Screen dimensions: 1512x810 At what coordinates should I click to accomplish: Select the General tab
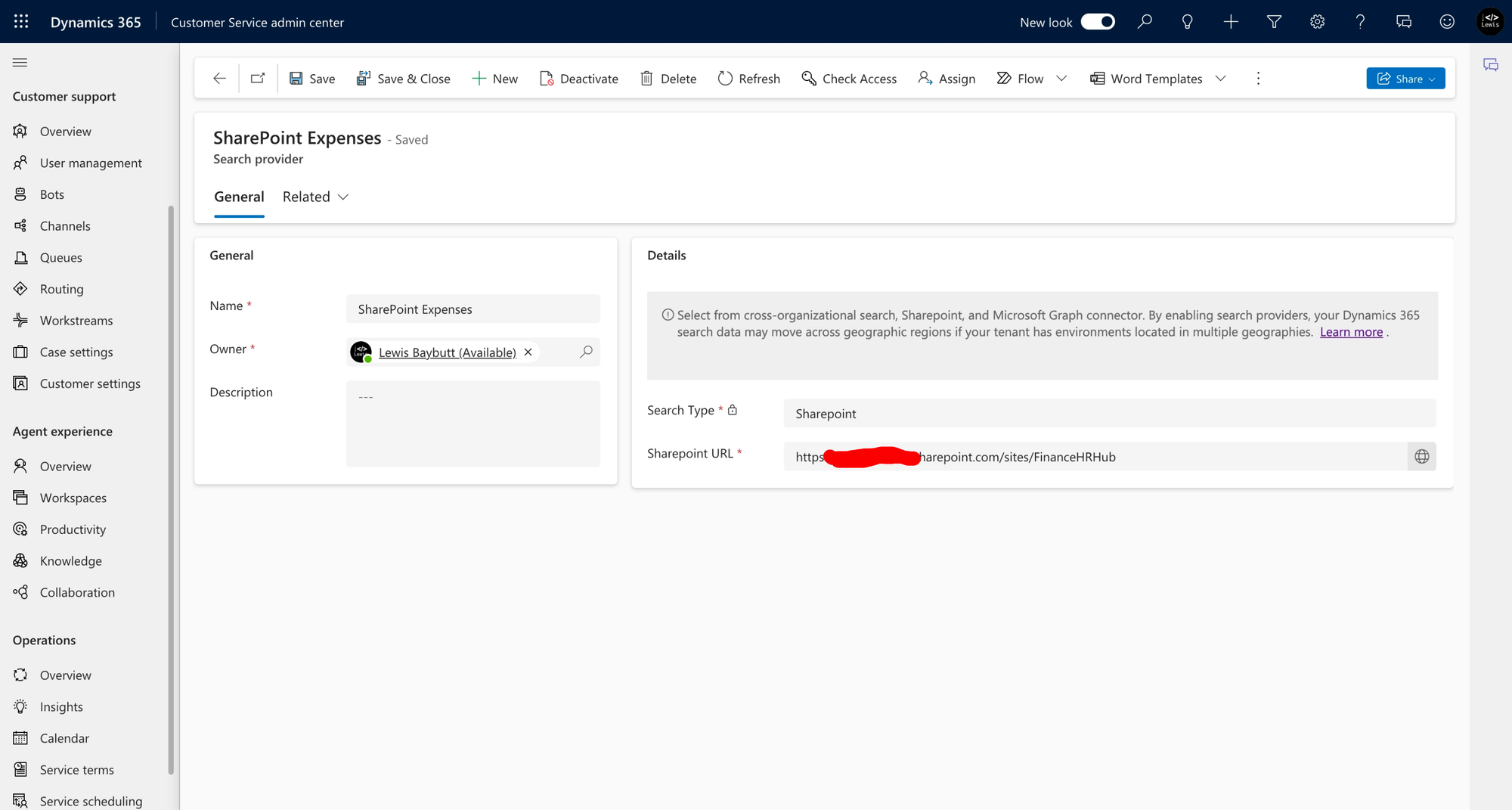[239, 197]
